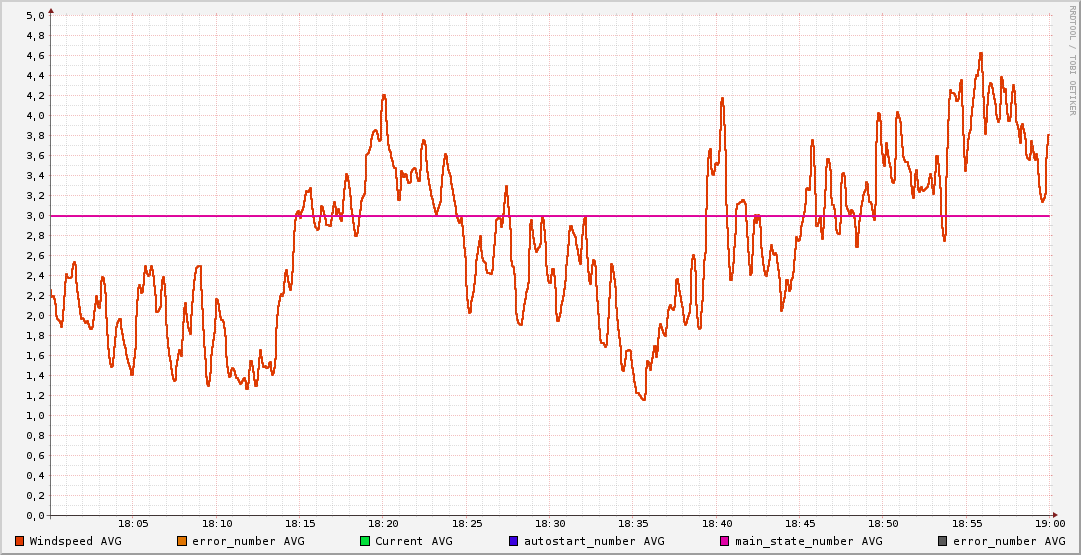The width and height of the screenshot is (1081, 555).
Task: Click the green Current legend swatch
Action: pos(365,541)
